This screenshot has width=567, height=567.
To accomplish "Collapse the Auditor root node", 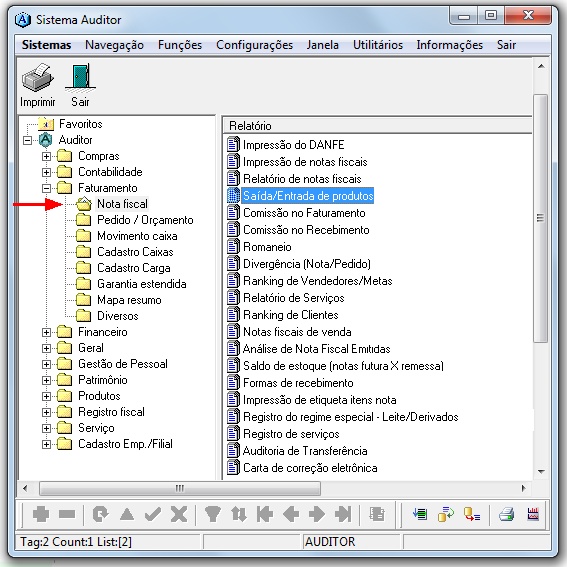I will [27, 140].
